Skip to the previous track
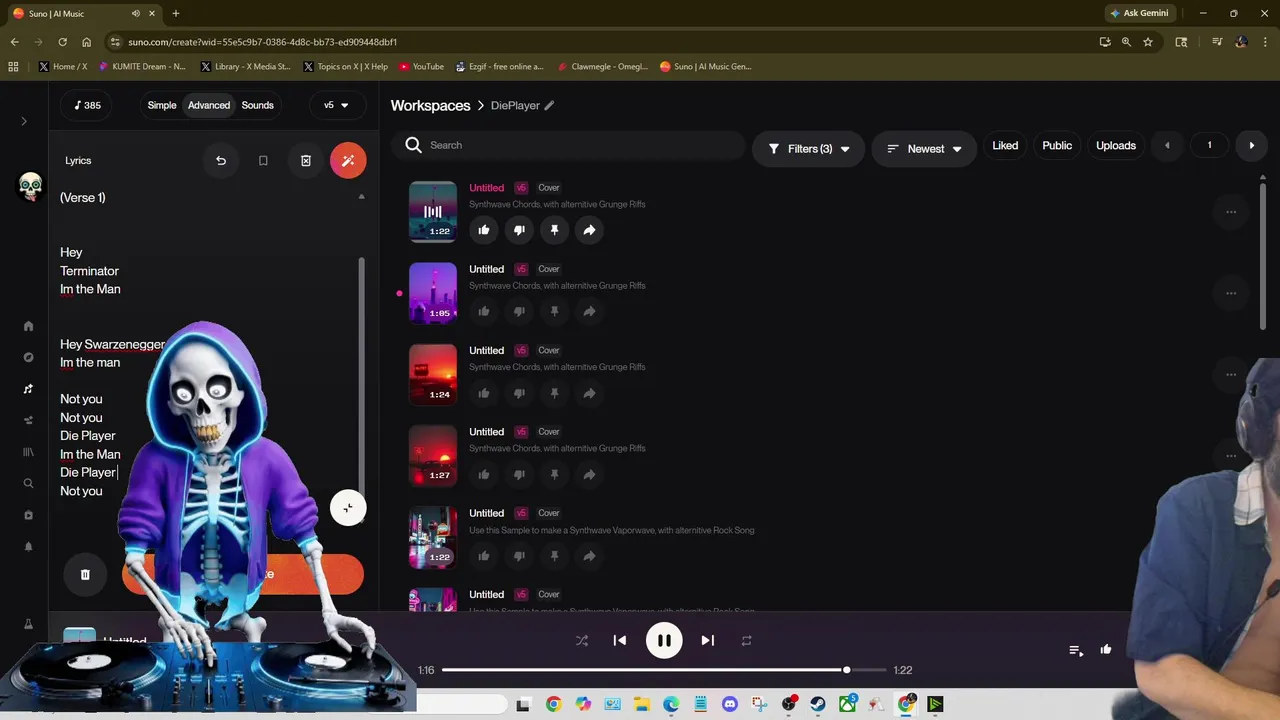 (x=620, y=640)
